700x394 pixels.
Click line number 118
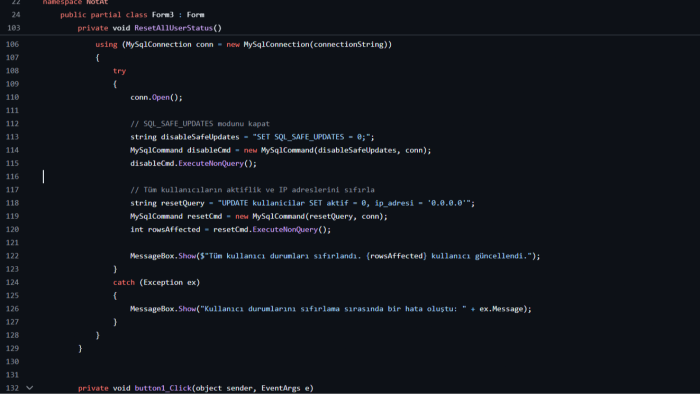click(12, 203)
